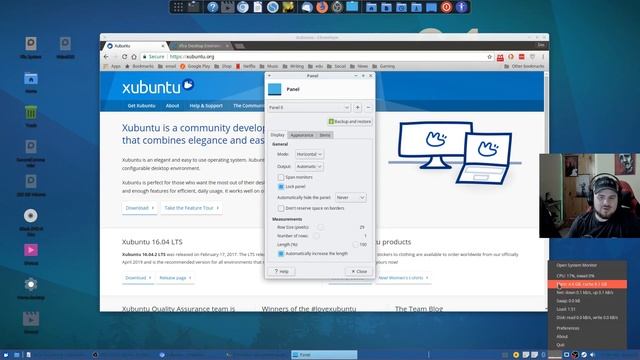640x360 pixels.
Task: Click the Release page link
Action: [175, 278]
